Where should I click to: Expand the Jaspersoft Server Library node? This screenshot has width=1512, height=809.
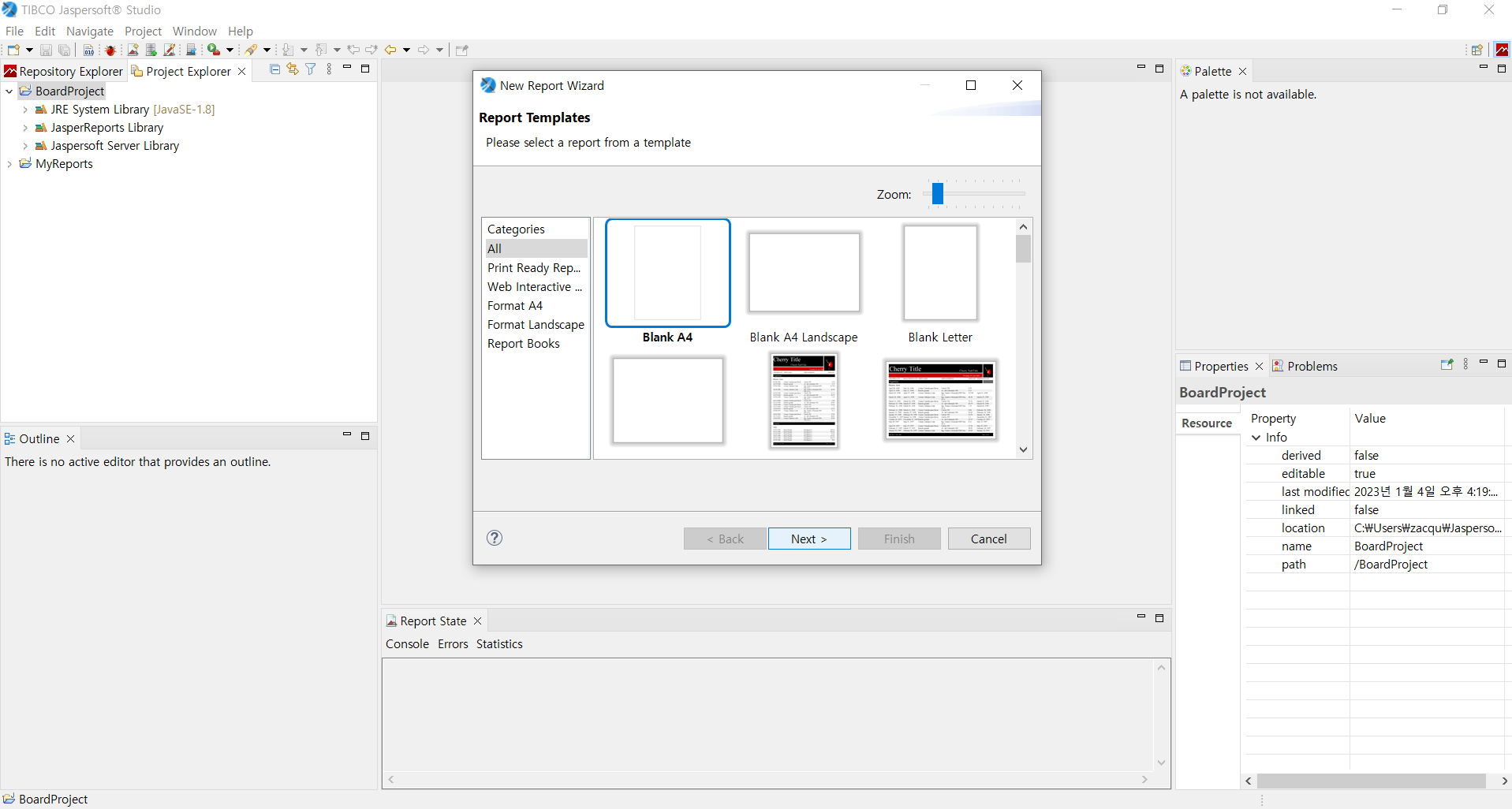[25, 146]
